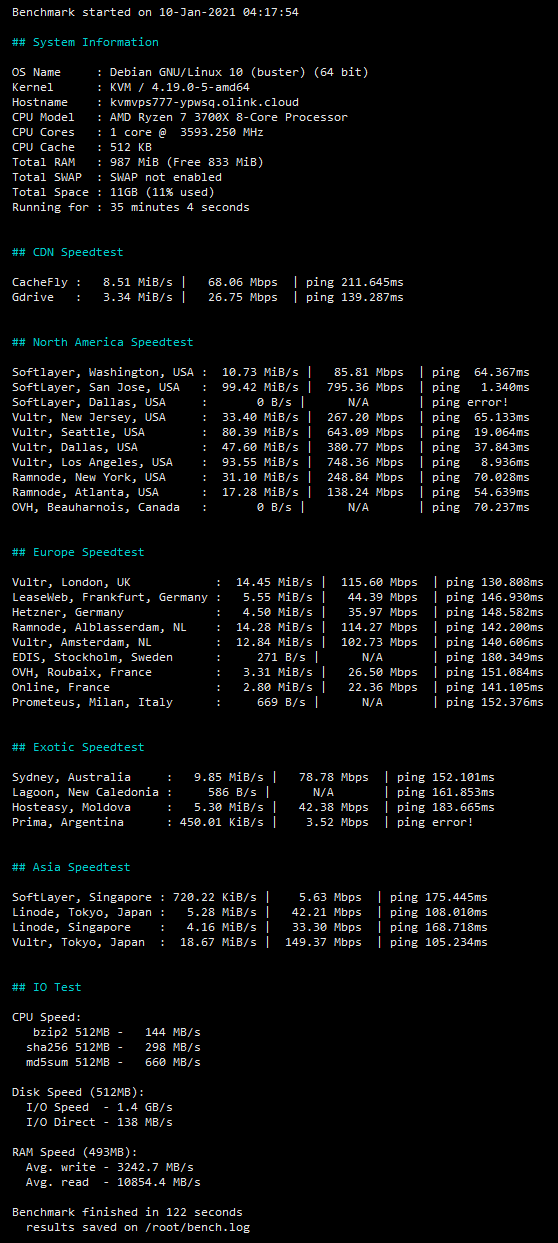Select hostname kvmvps777-ypwsq.olink.cloud text

(x=204, y=102)
